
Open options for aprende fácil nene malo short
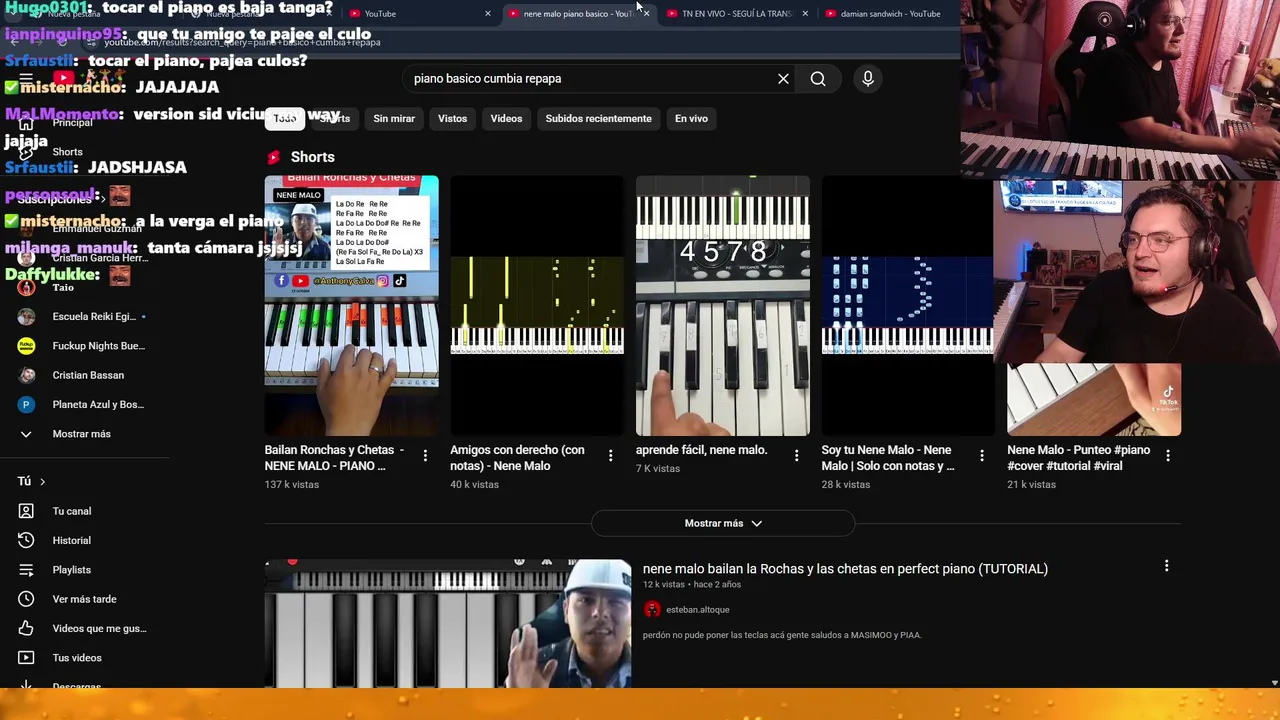click(796, 456)
